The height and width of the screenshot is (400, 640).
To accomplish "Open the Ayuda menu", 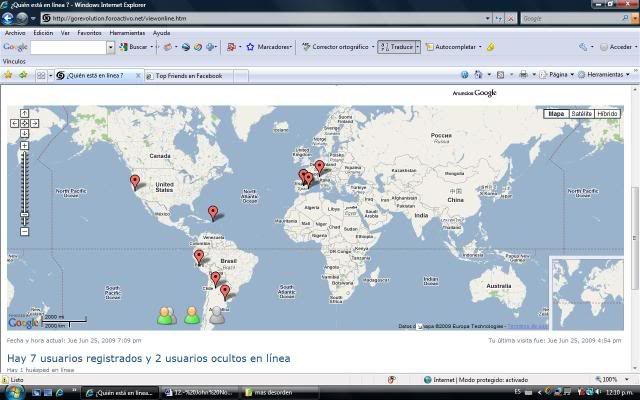I will [162, 33].
